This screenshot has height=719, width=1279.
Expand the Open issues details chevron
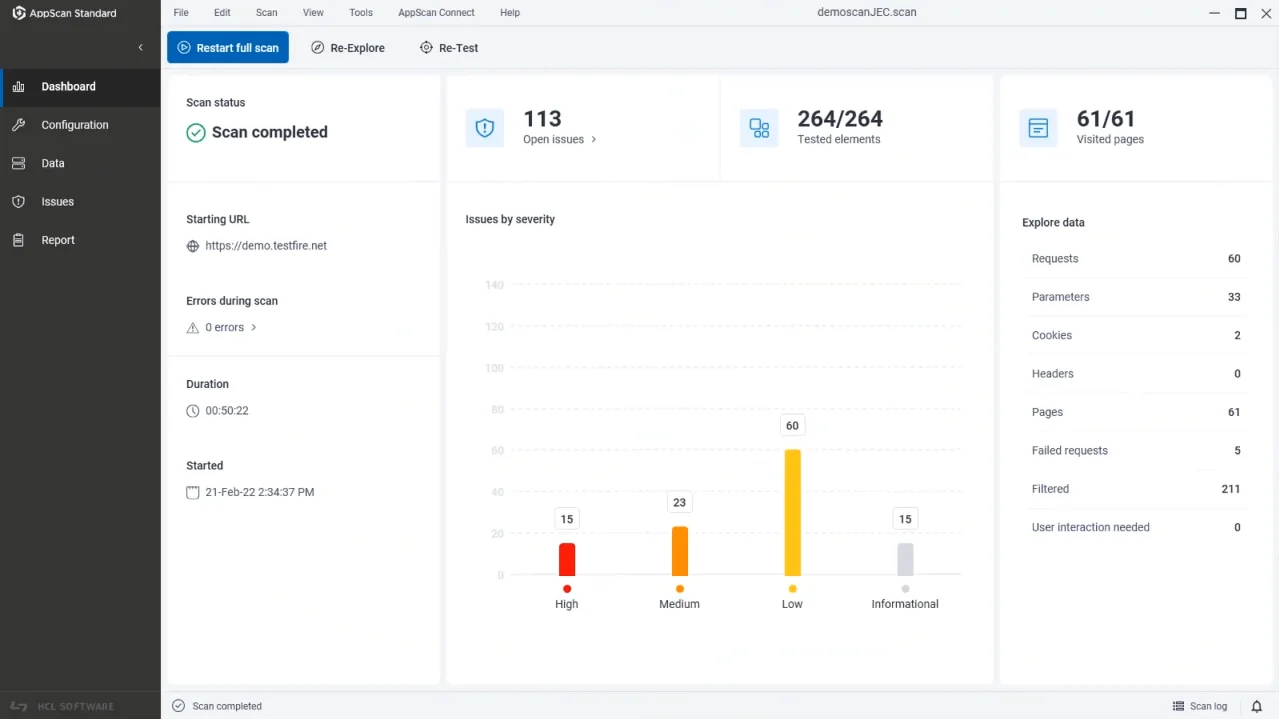point(593,140)
